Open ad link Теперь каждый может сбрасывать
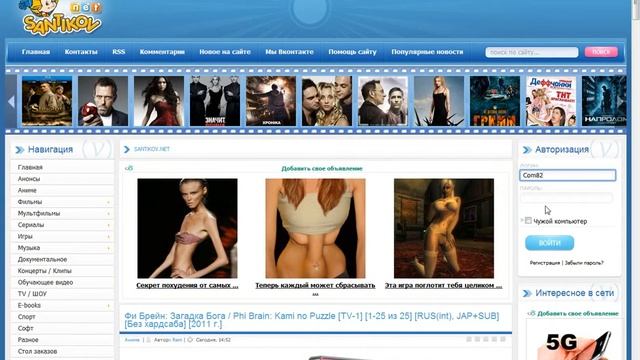Viewport: 640px width, 360px height. point(315,285)
